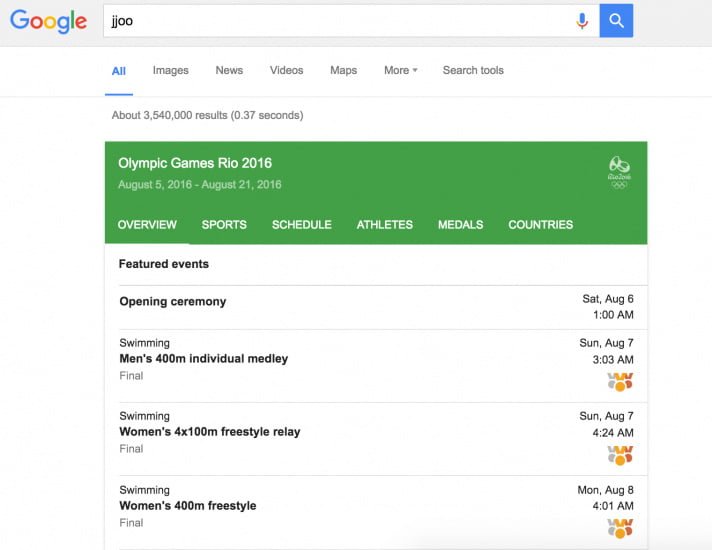Switch to the News results tab
This screenshot has width=712, height=550.
(229, 70)
